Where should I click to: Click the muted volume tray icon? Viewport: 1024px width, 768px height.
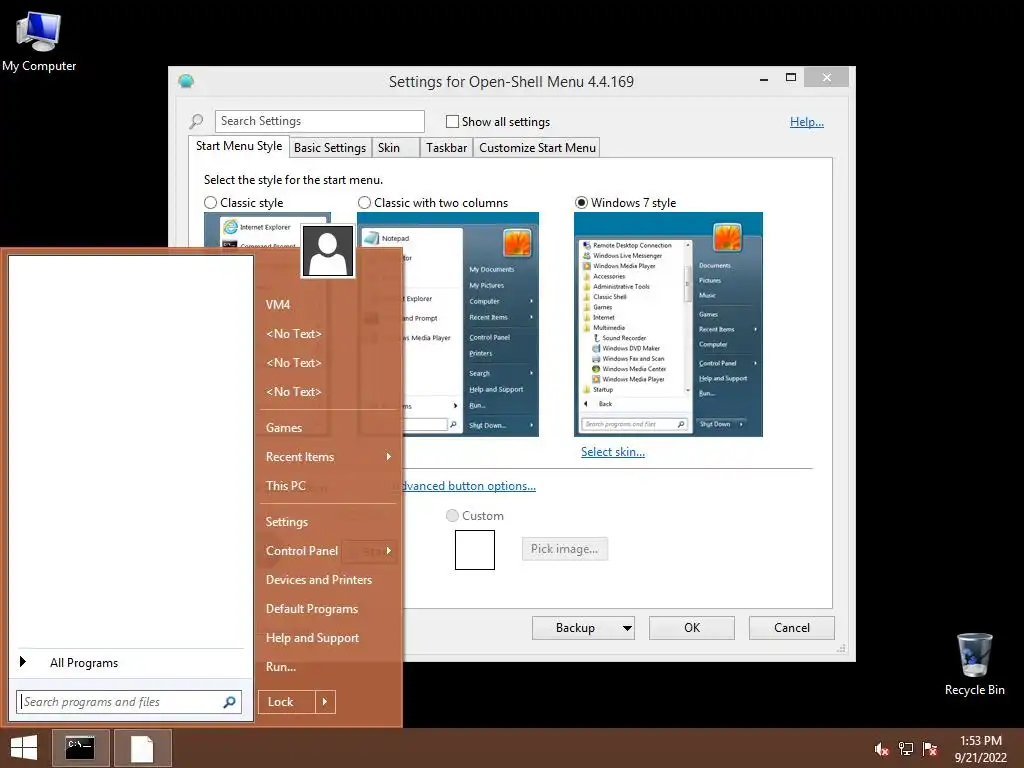tap(881, 749)
